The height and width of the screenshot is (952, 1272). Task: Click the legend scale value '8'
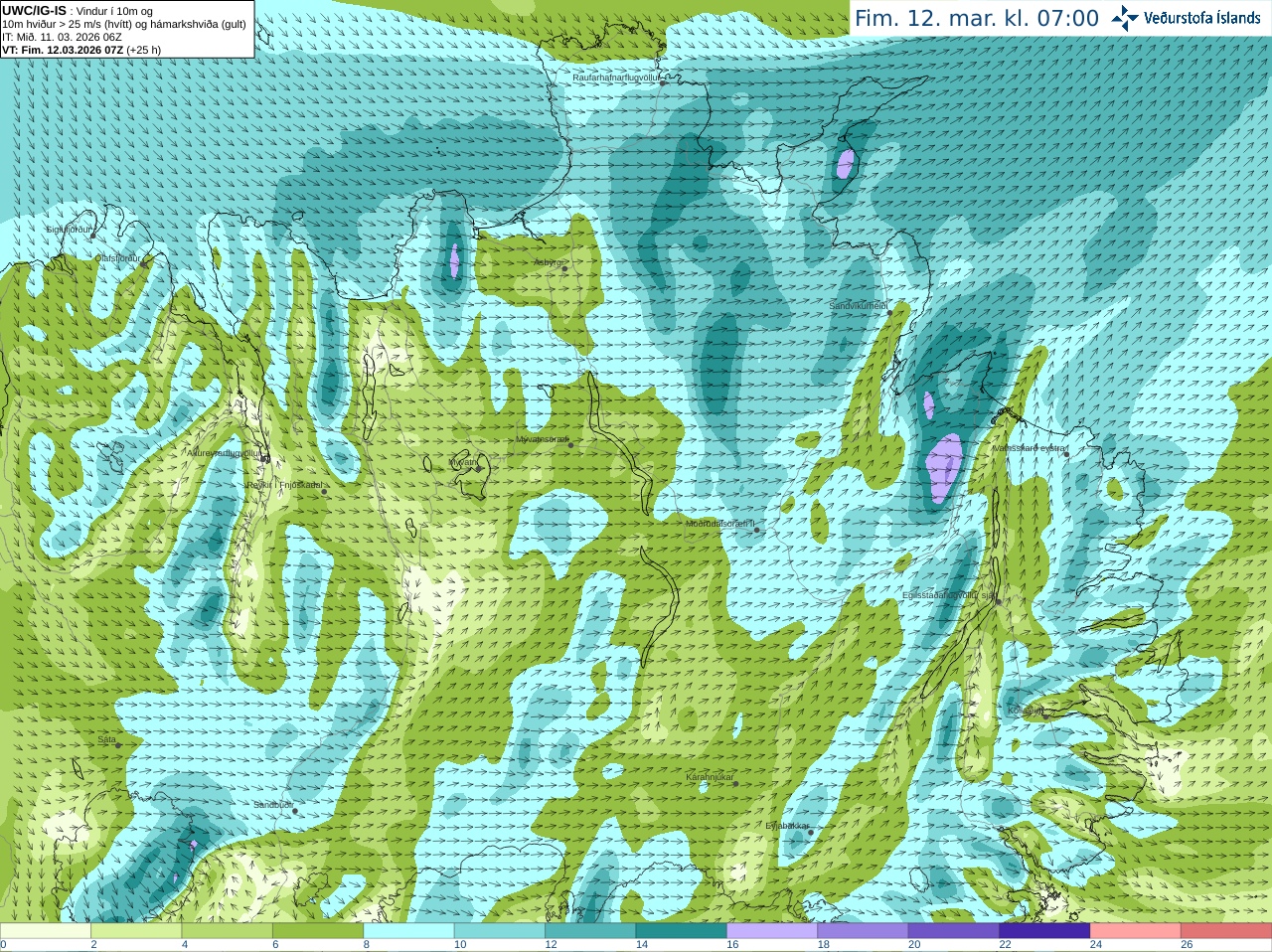[367, 945]
